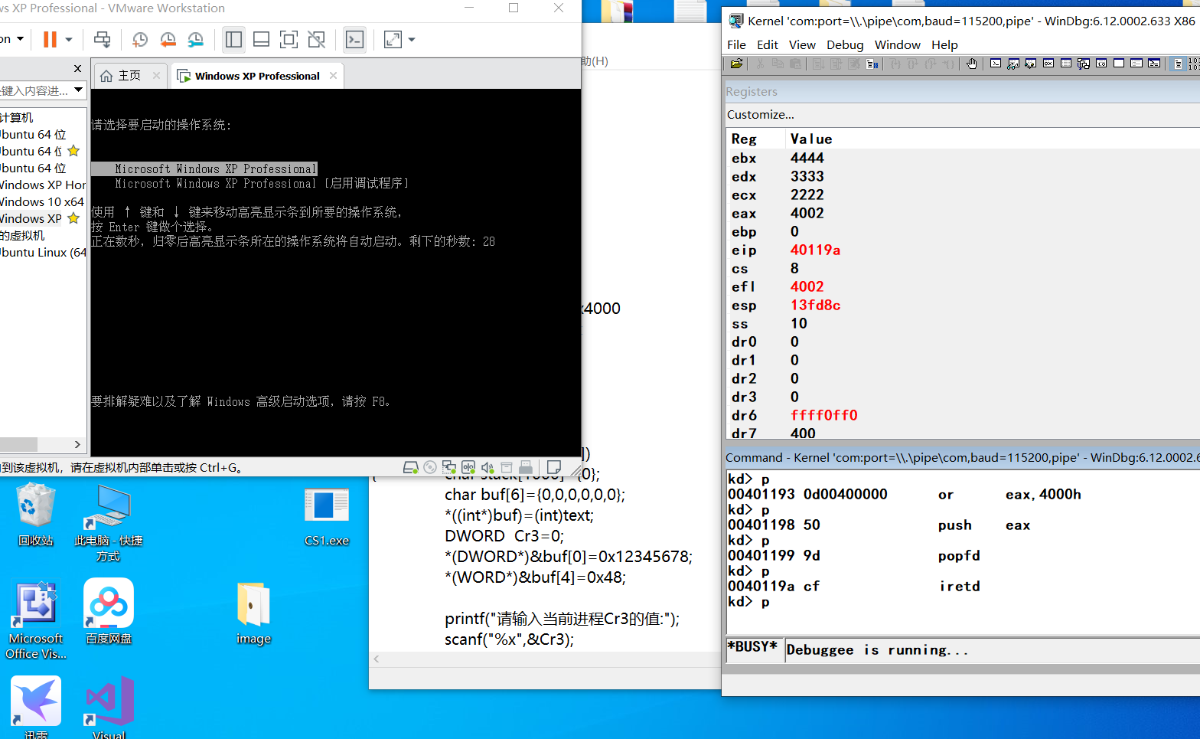Viewport: 1200px width, 739px height.
Task: Click Send Ctrl+Alt+Del icon in VMware toolbar
Action: point(102,40)
